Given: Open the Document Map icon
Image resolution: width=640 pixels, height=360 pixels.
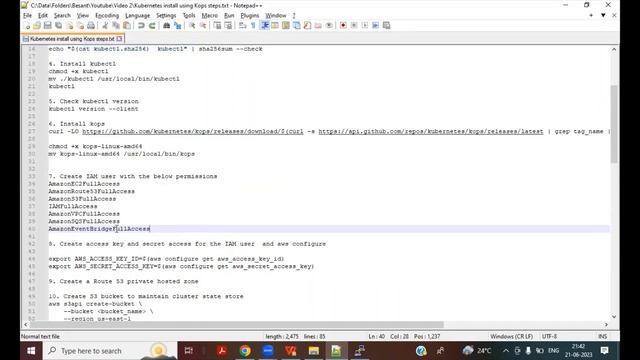Looking at the screenshot, I should [x=286, y=26].
